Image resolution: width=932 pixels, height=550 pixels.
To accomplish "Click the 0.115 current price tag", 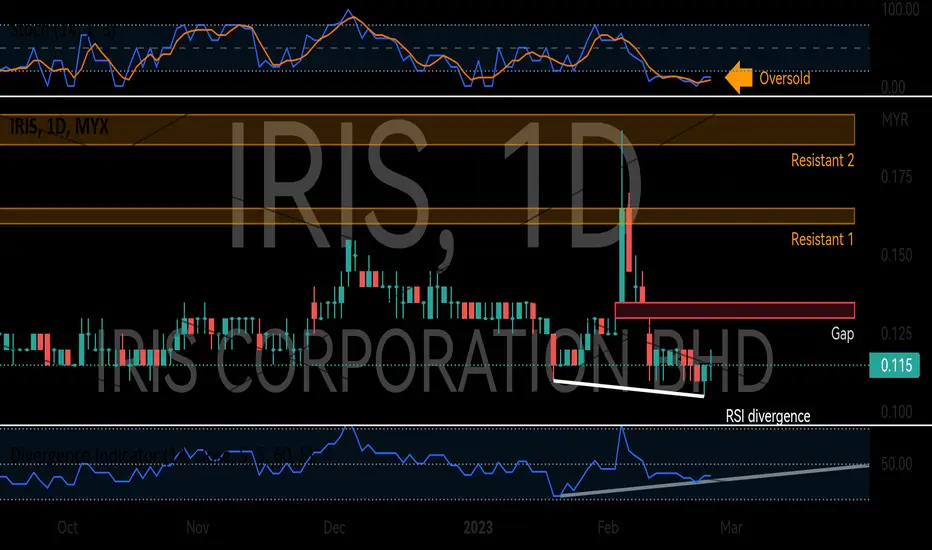I will 895,365.
